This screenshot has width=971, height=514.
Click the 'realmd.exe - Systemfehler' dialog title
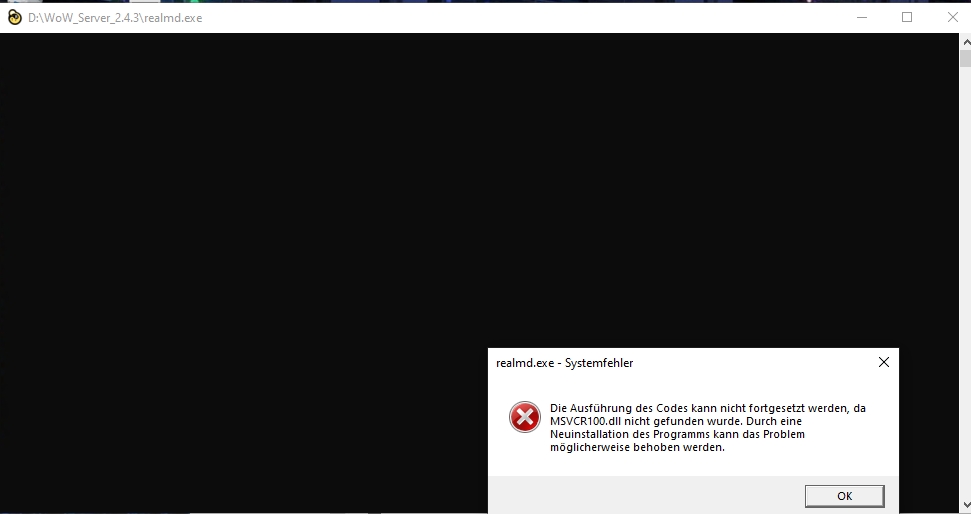tap(564, 363)
